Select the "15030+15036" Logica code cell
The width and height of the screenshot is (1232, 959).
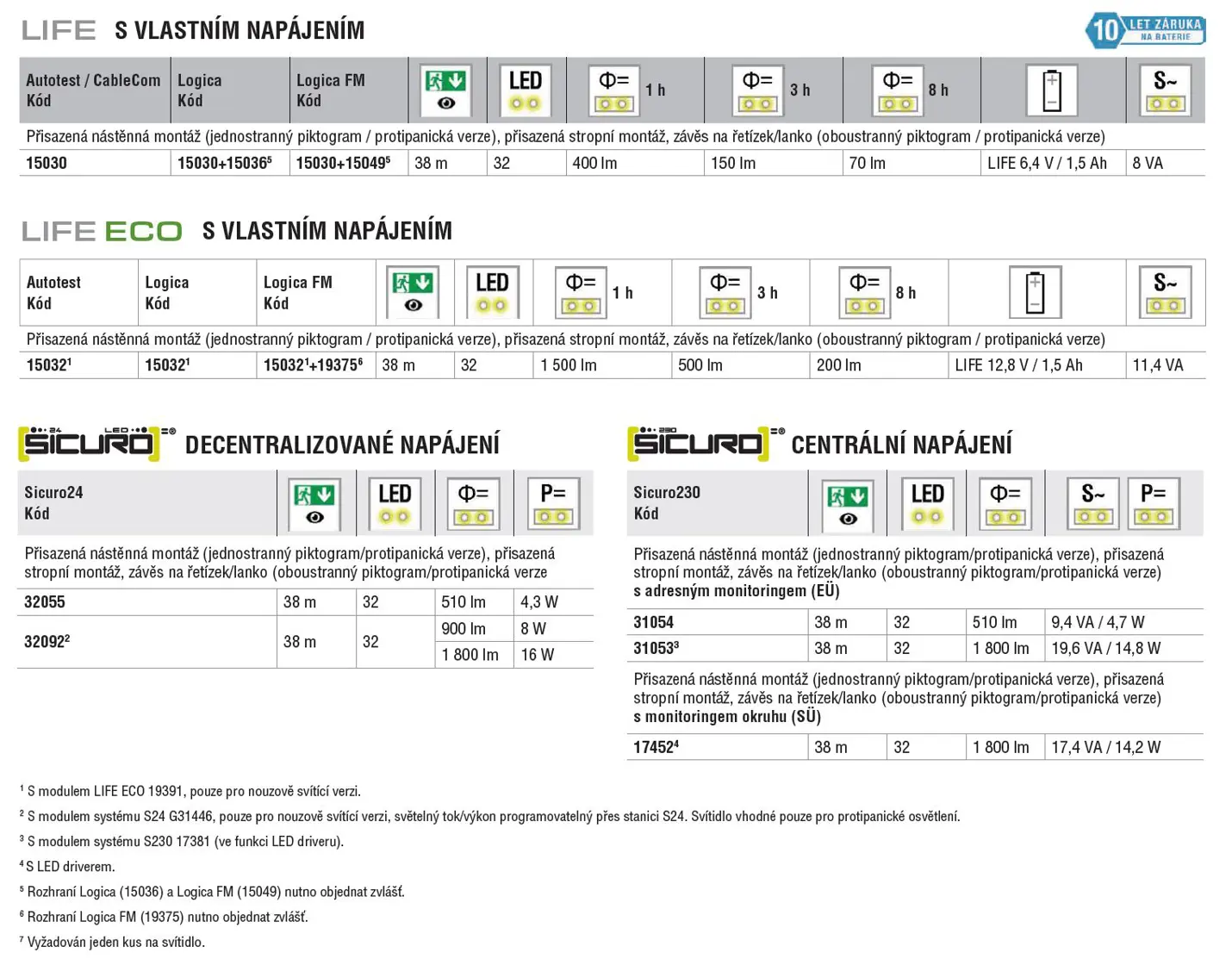(230, 163)
